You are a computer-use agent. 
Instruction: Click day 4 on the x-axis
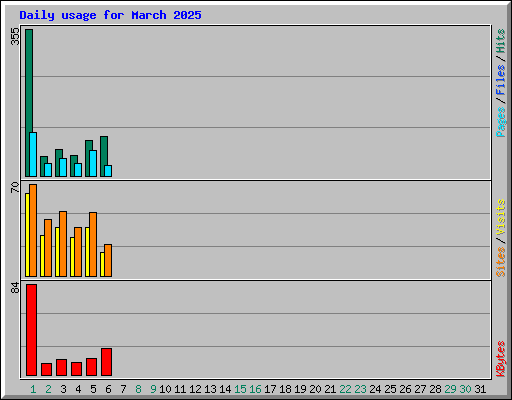78,389
